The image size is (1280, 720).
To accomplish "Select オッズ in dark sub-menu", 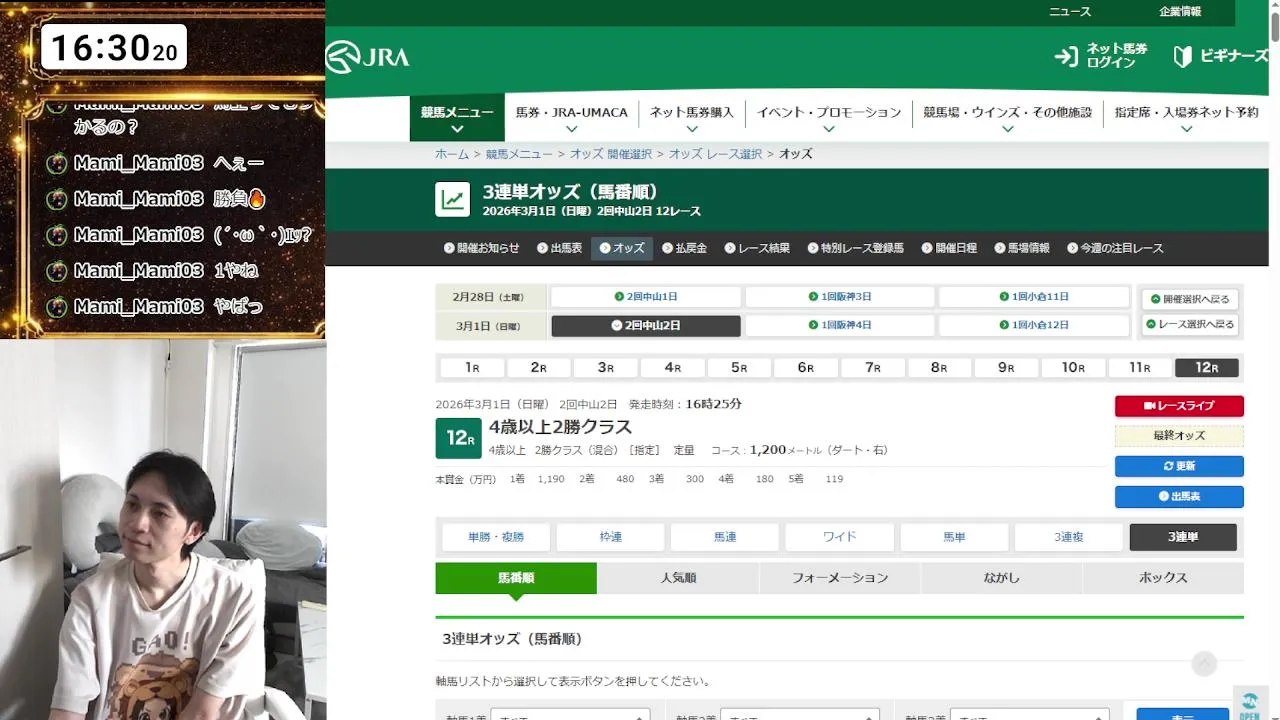I will 621,248.
